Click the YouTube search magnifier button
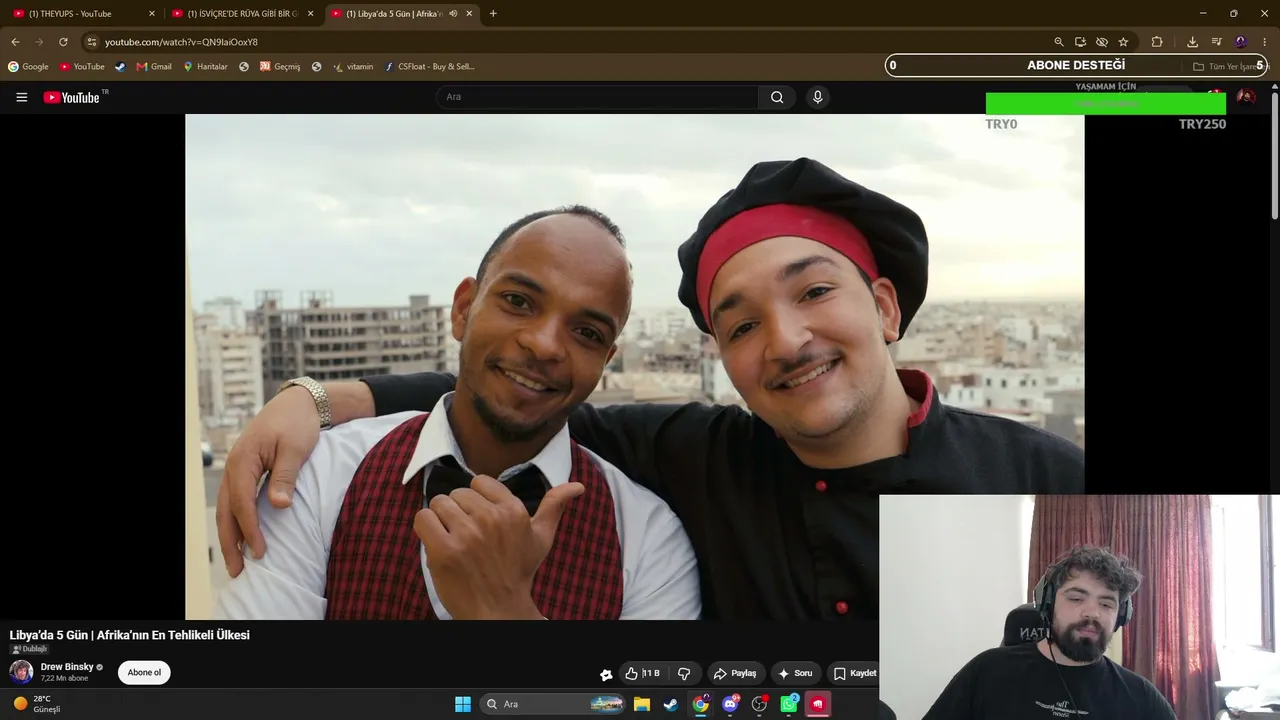 coord(777,97)
